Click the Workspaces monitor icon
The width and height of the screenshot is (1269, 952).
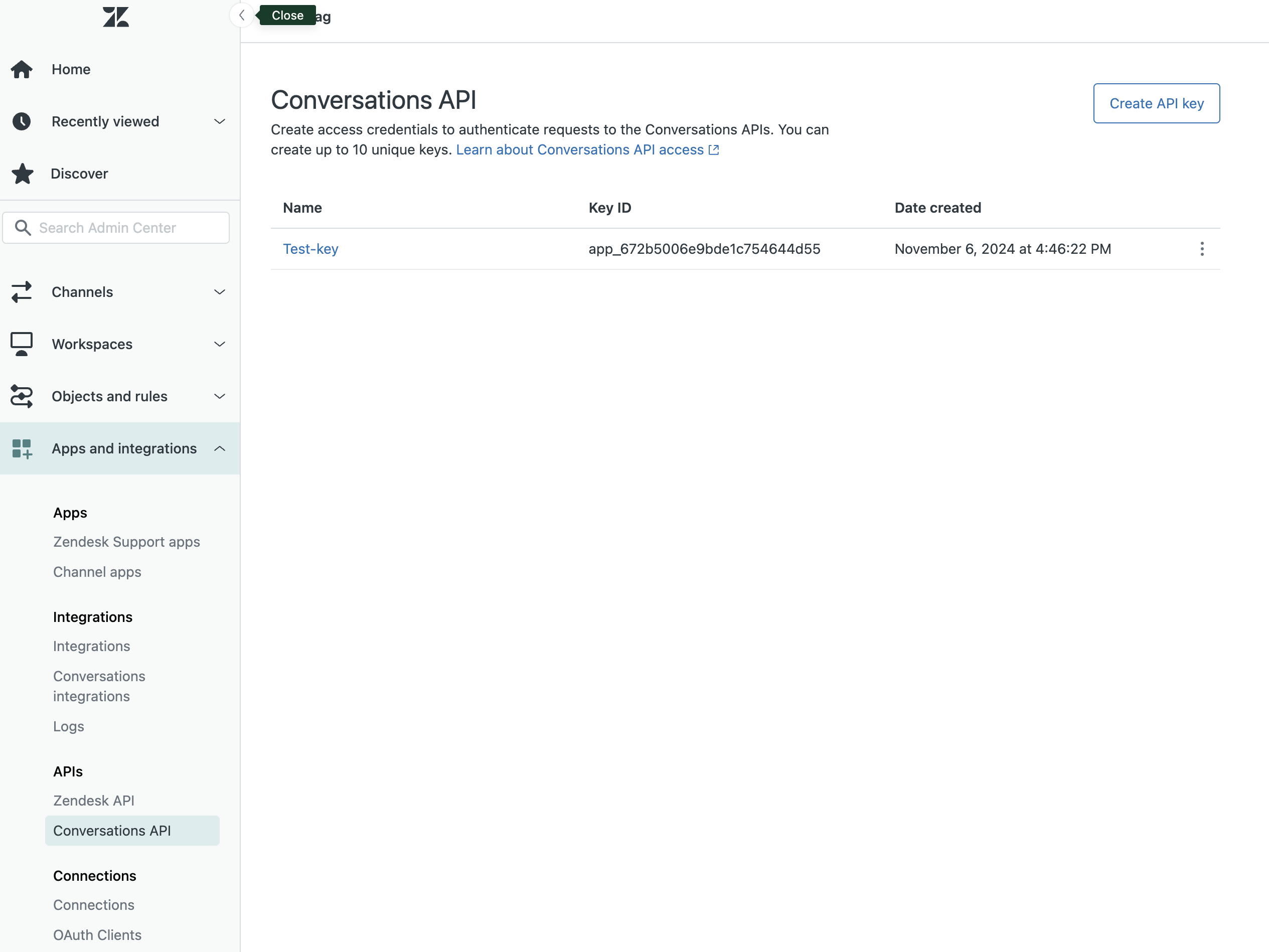[x=22, y=344]
